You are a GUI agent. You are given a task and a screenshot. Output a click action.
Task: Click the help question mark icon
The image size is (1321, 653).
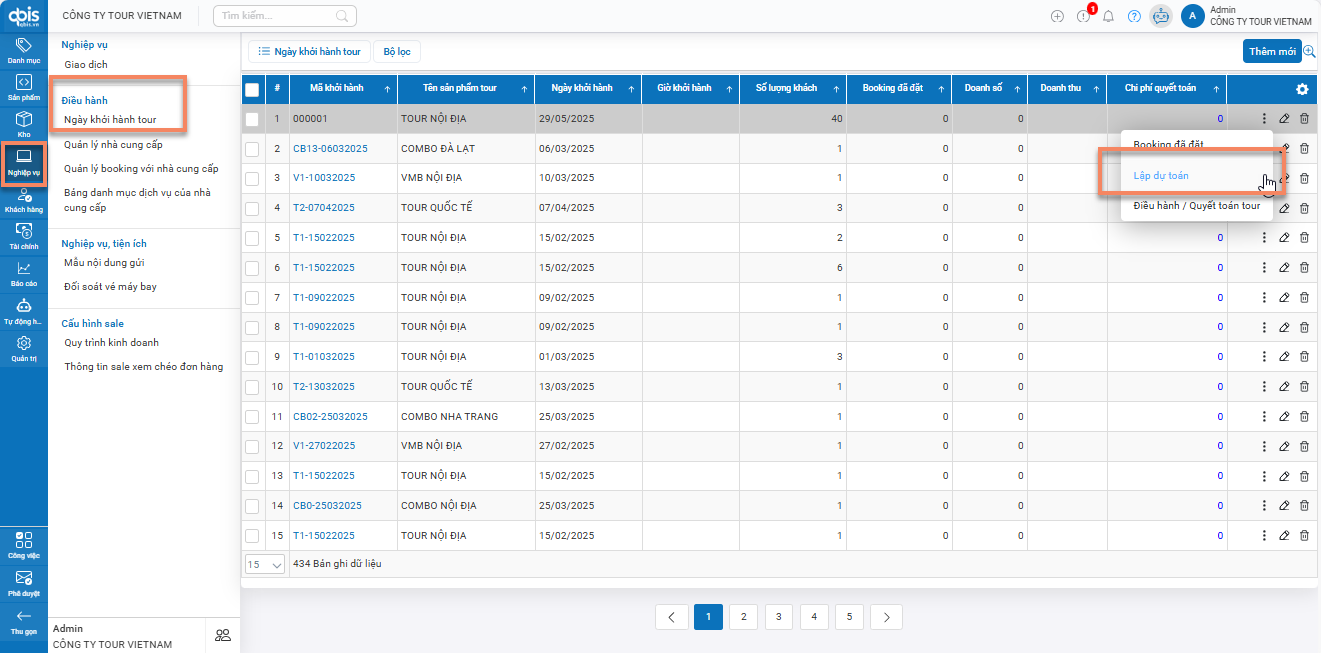pos(1134,16)
